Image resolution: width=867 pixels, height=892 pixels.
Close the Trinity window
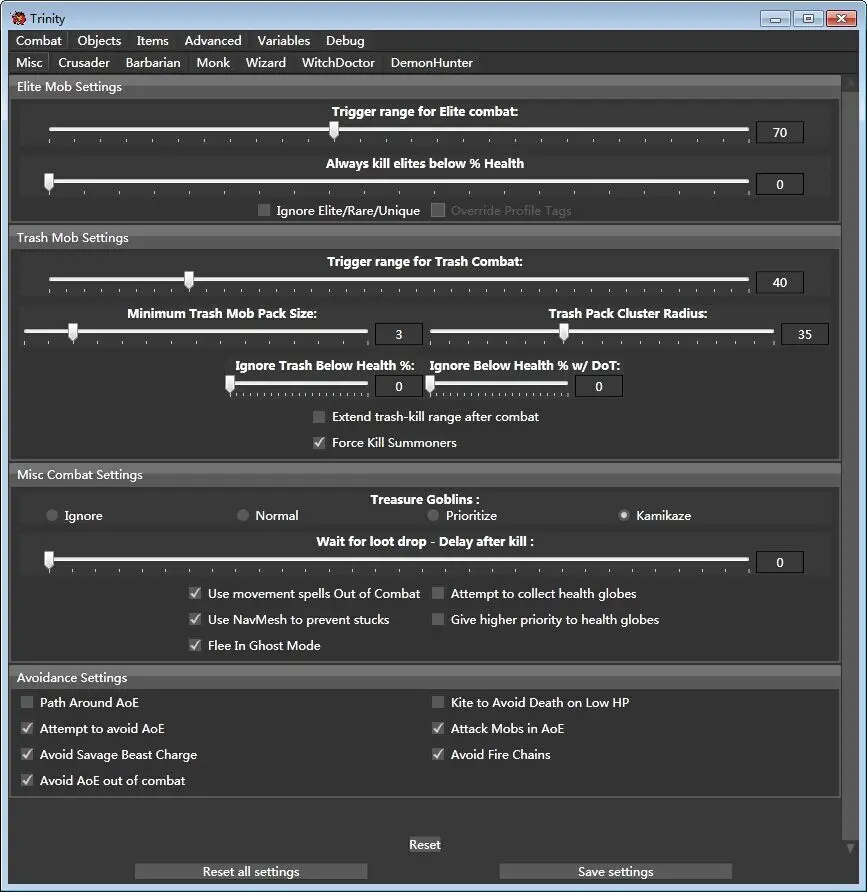tap(841, 19)
